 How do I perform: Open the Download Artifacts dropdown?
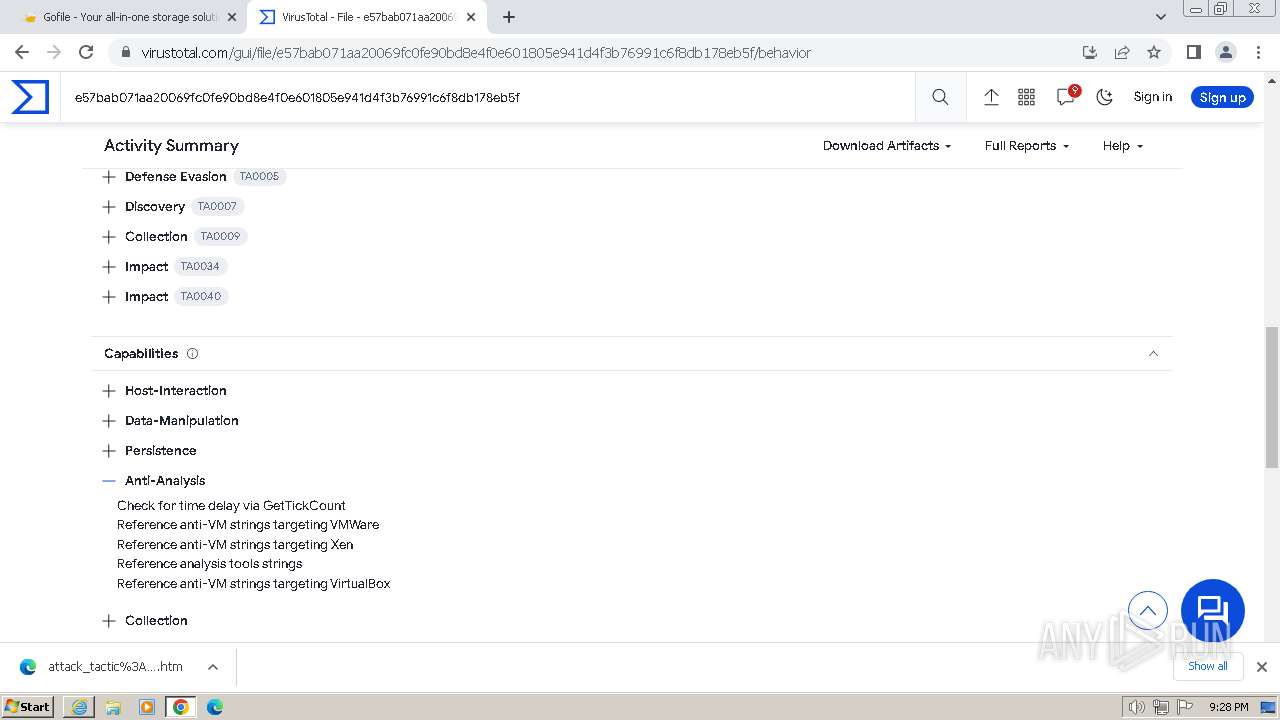[x=887, y=146]
